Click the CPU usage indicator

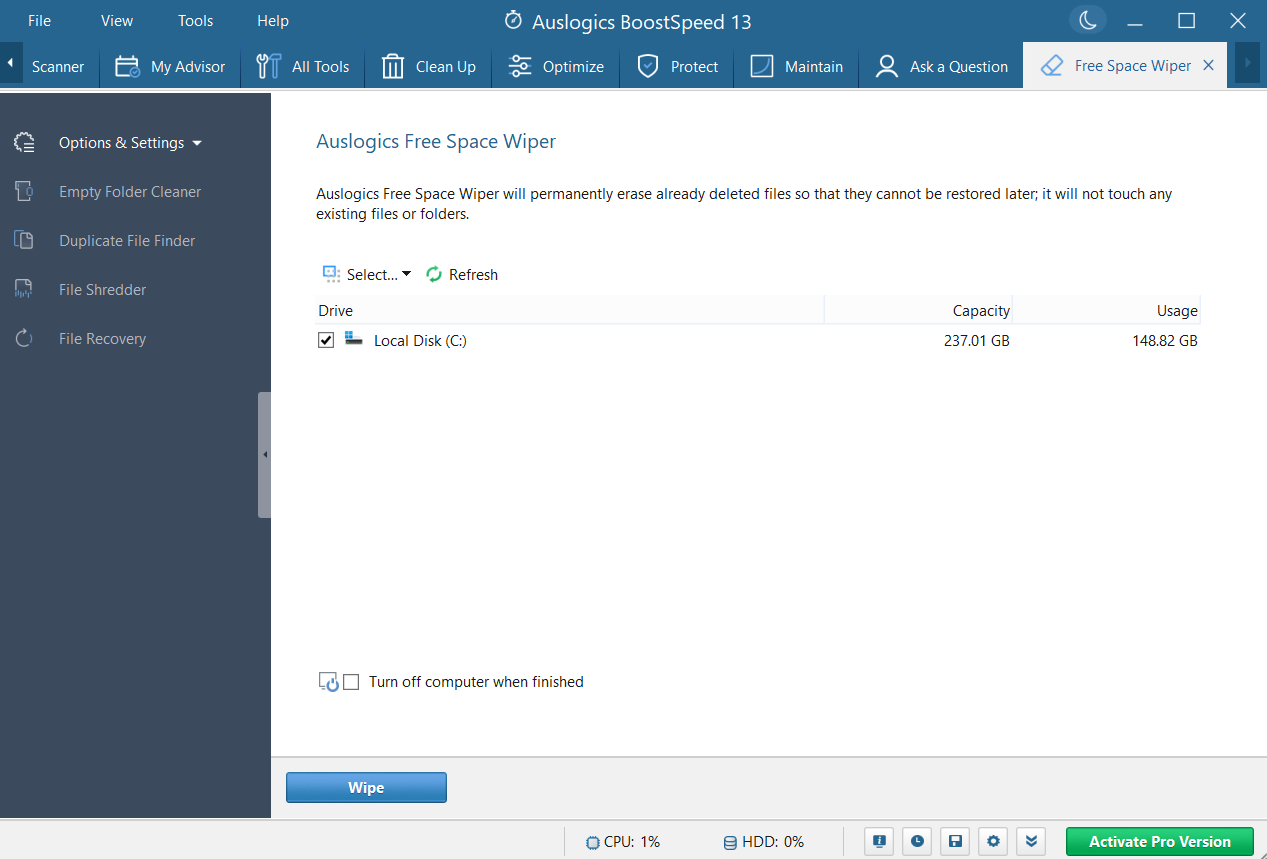[x=623, y=842]
